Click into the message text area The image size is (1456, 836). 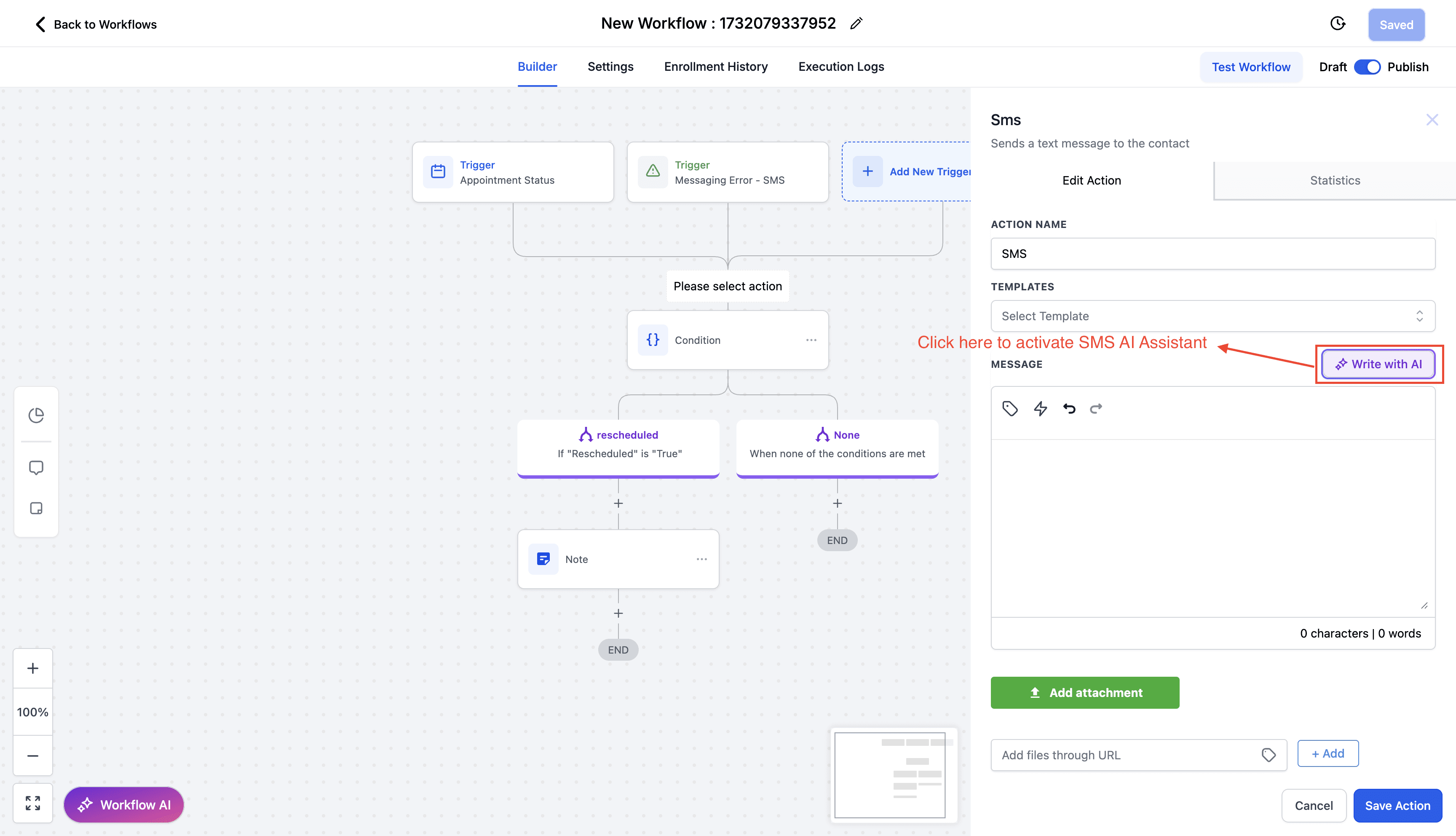click(1212, 528)
